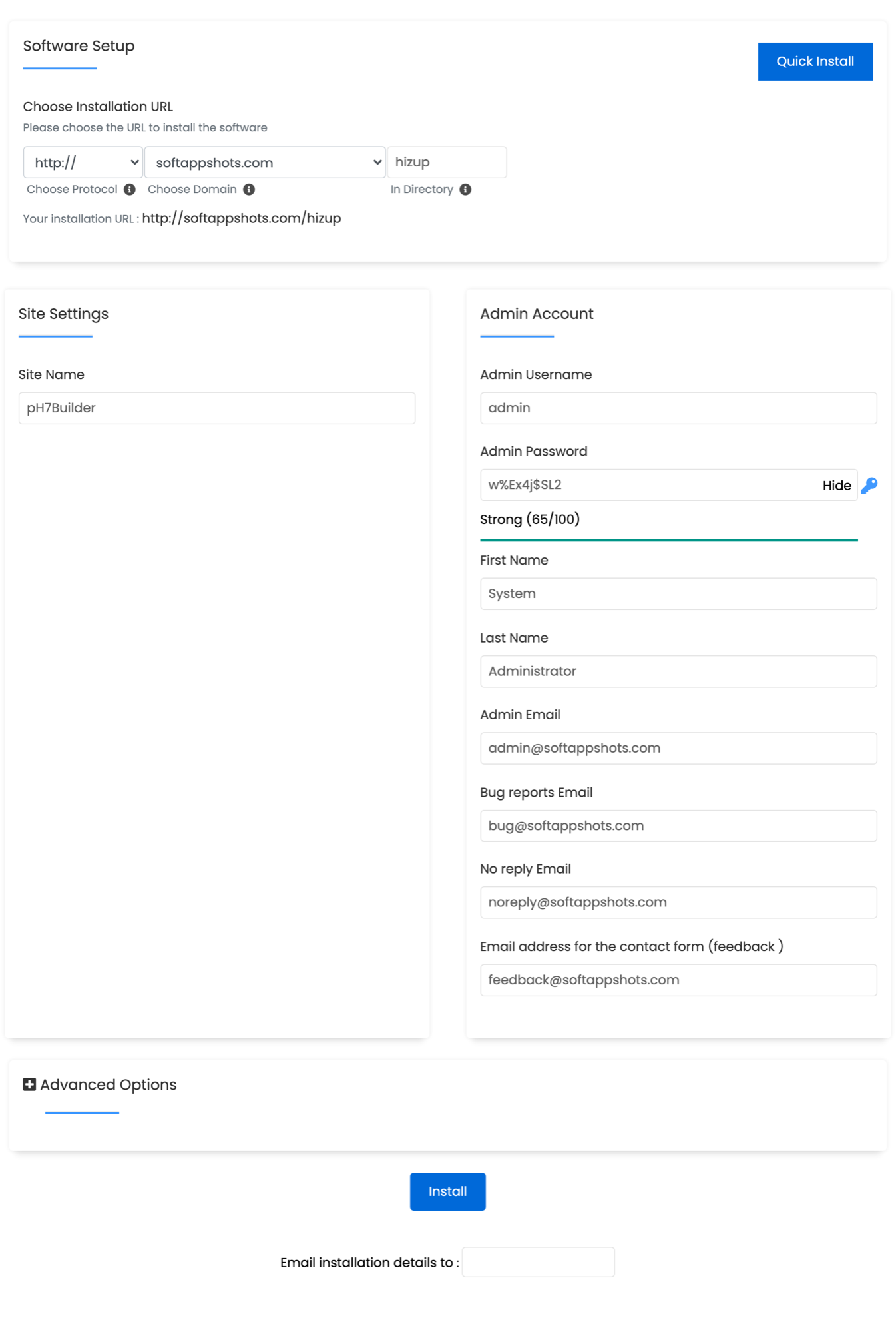Click the Bug reports Email field

[678, 825]
